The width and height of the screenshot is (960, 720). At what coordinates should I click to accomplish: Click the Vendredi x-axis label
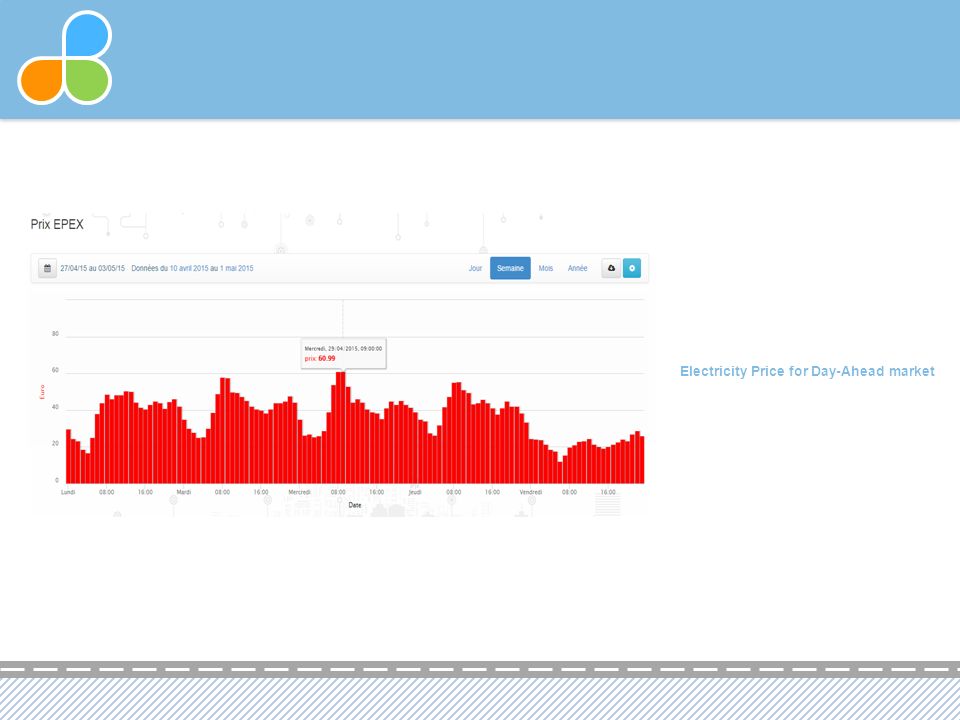(x=531, y=492)
